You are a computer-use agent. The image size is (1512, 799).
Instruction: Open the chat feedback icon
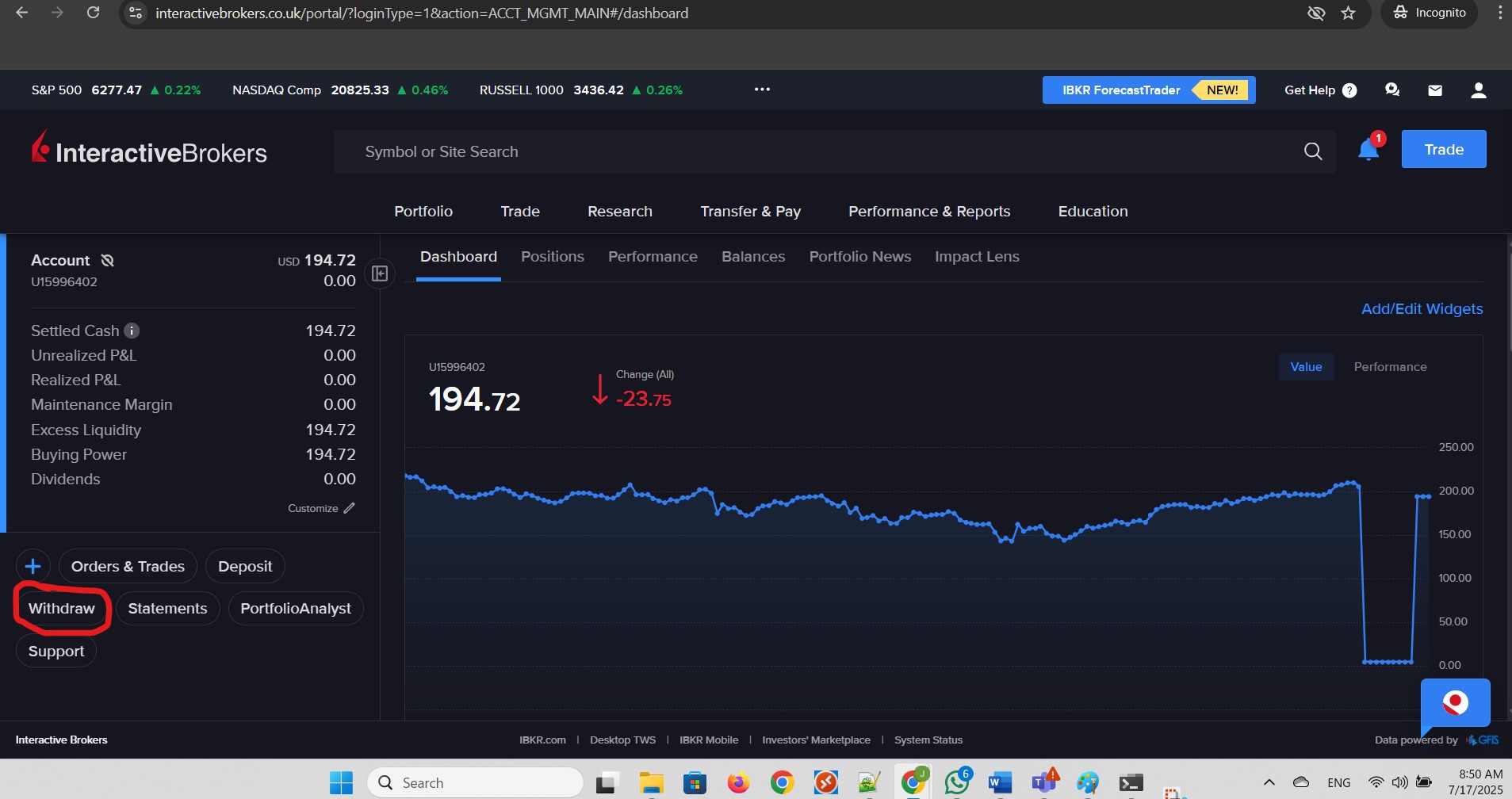1392,90
